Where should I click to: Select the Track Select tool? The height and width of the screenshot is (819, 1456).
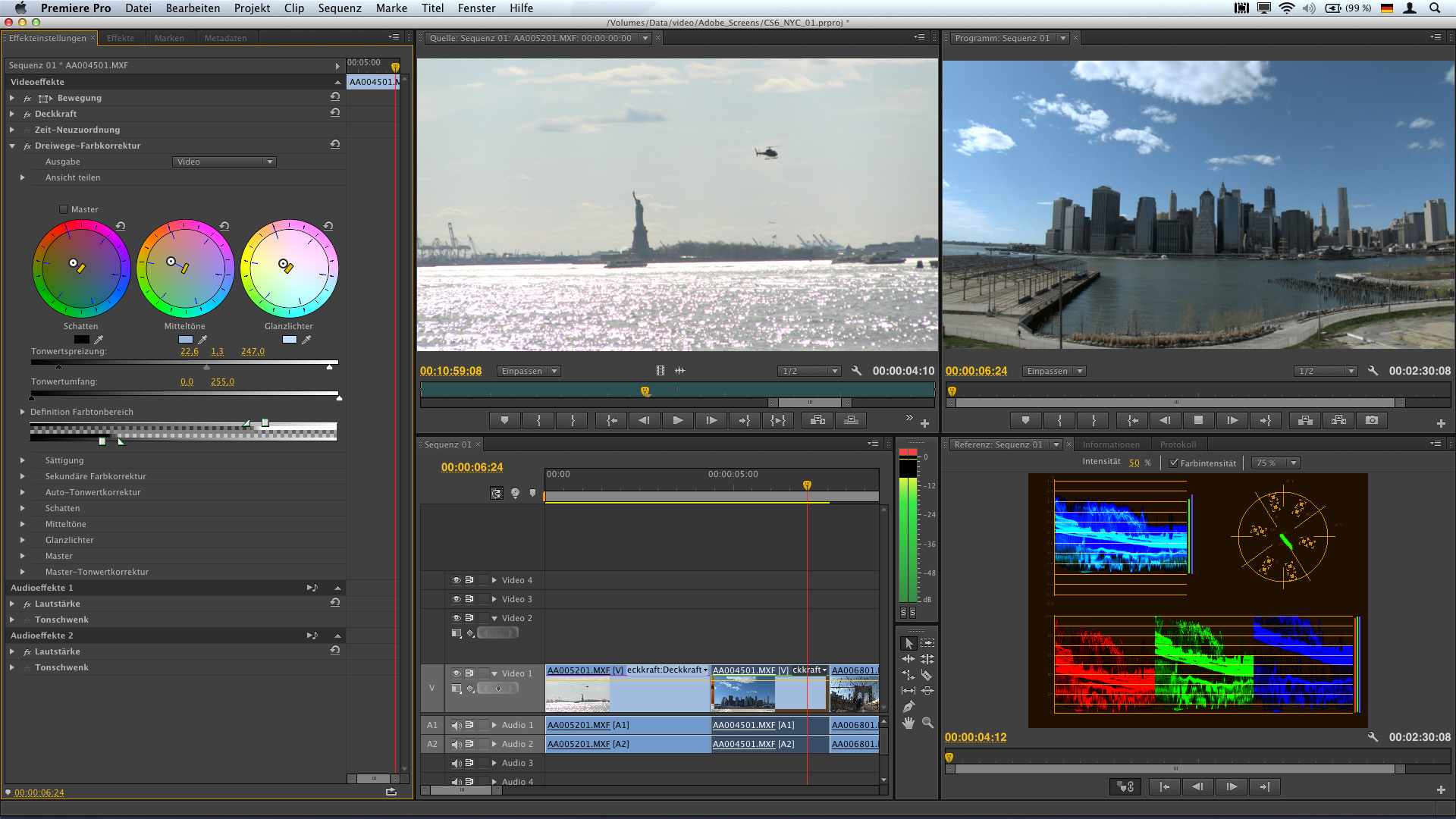tap(927, 643)
